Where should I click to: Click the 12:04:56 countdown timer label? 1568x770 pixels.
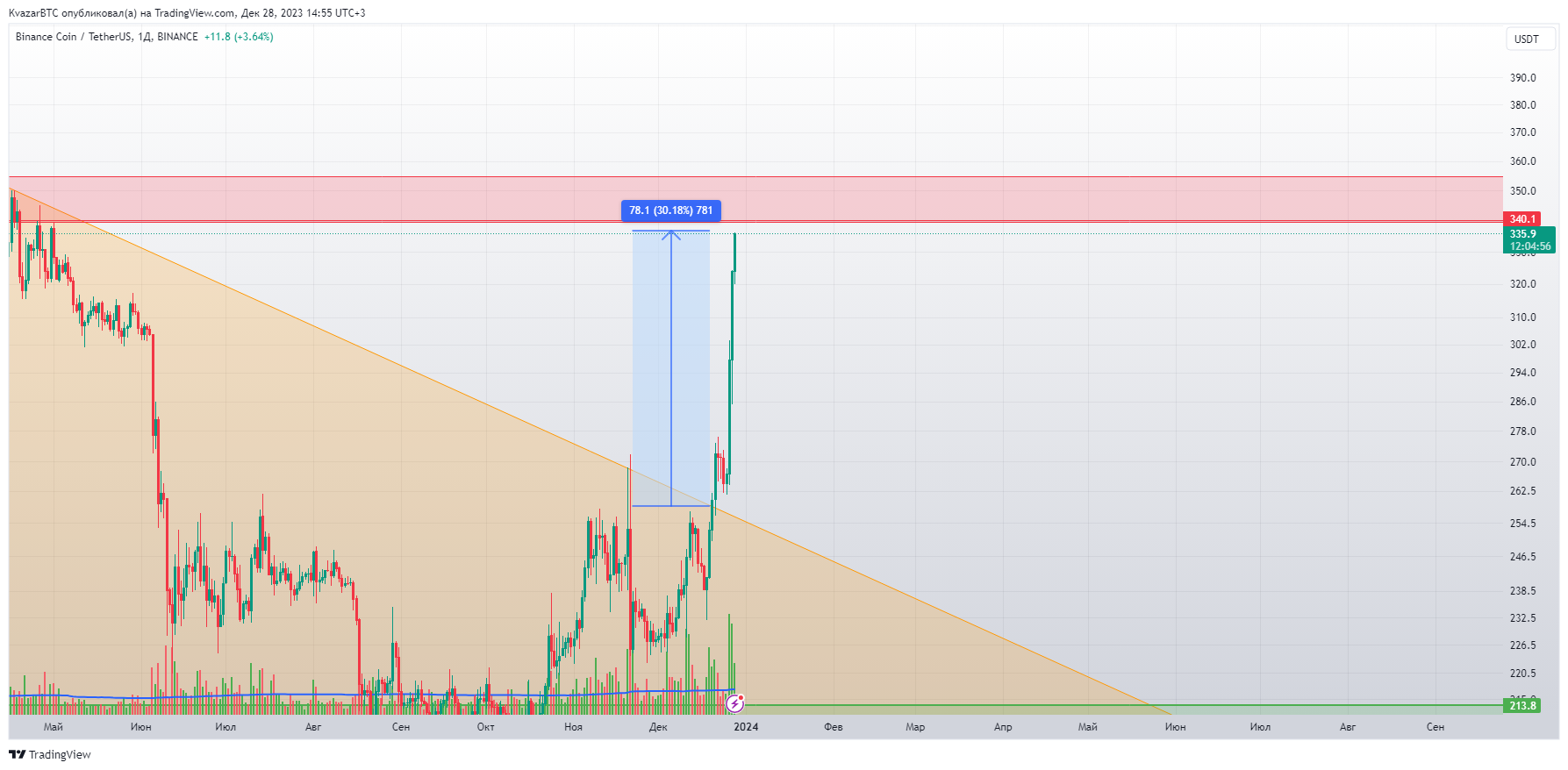point(1530,246)
